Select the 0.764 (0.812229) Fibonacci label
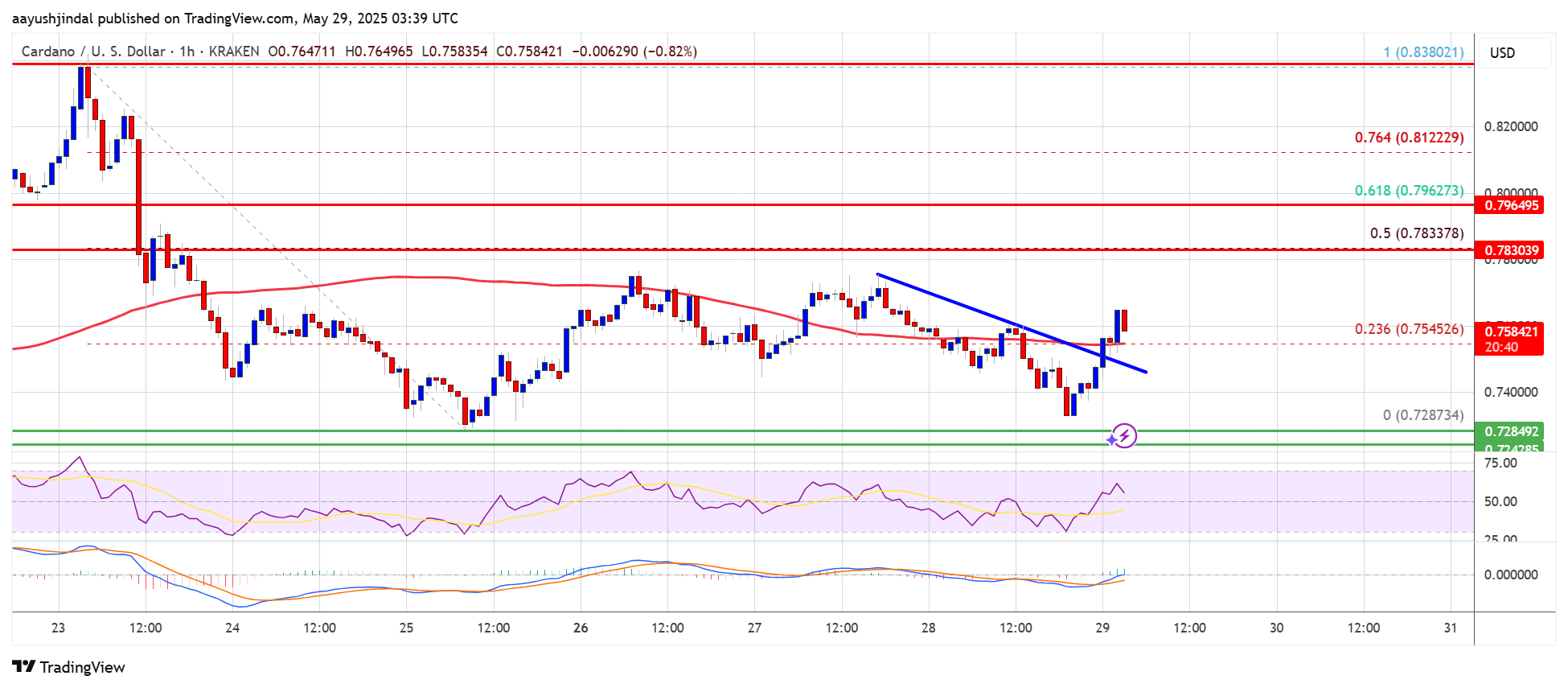 [x=1409, y=138]
